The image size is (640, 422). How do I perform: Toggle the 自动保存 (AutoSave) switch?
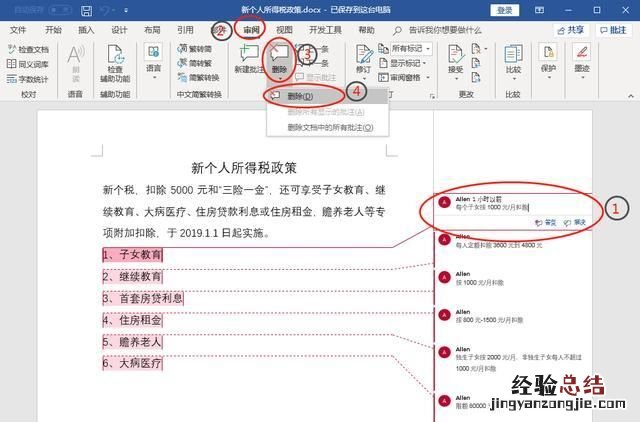point(62,10)
